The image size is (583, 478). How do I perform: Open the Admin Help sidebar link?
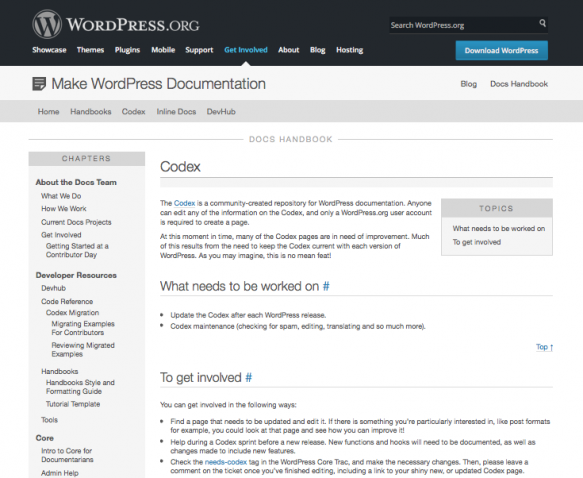point(60,473)
